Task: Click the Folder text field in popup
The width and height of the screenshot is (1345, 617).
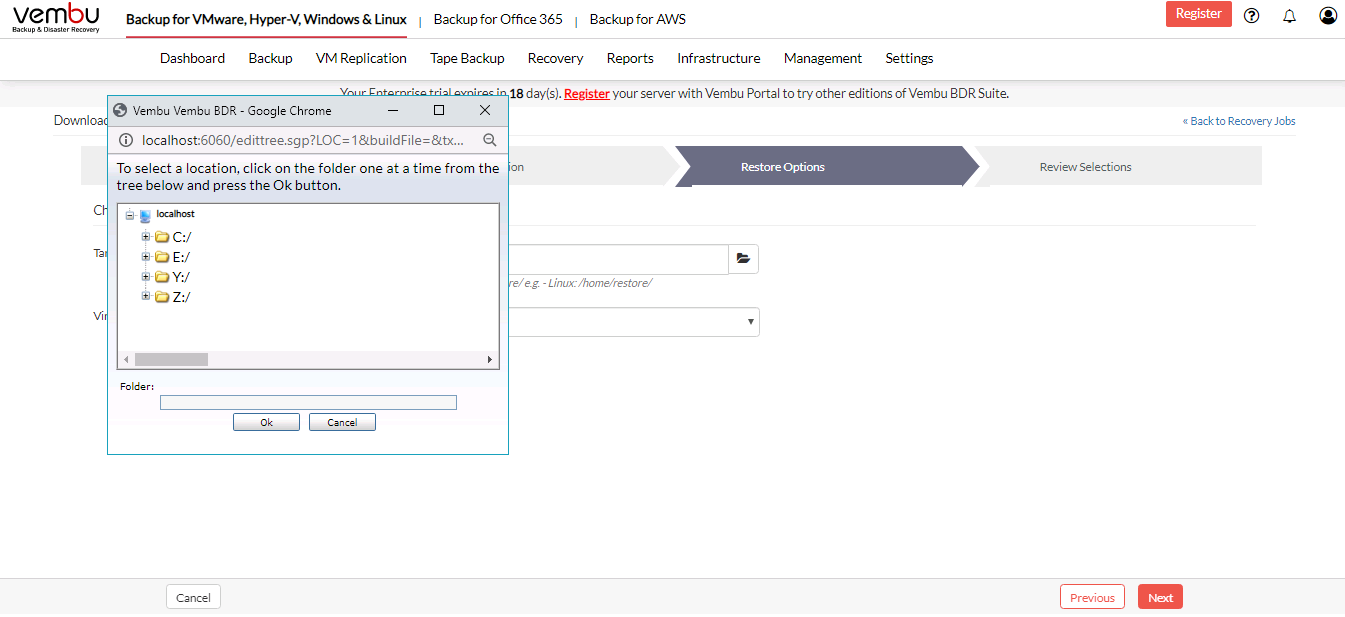Action: click(308, 402)
